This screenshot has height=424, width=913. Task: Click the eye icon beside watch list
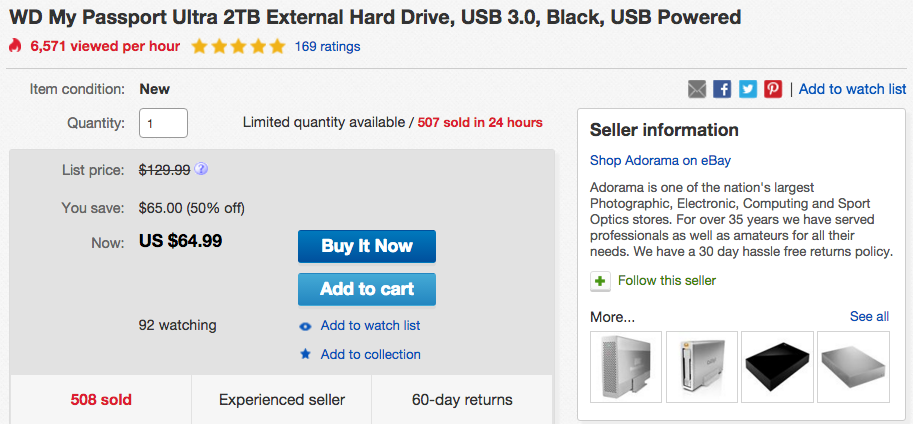point(306,326)
